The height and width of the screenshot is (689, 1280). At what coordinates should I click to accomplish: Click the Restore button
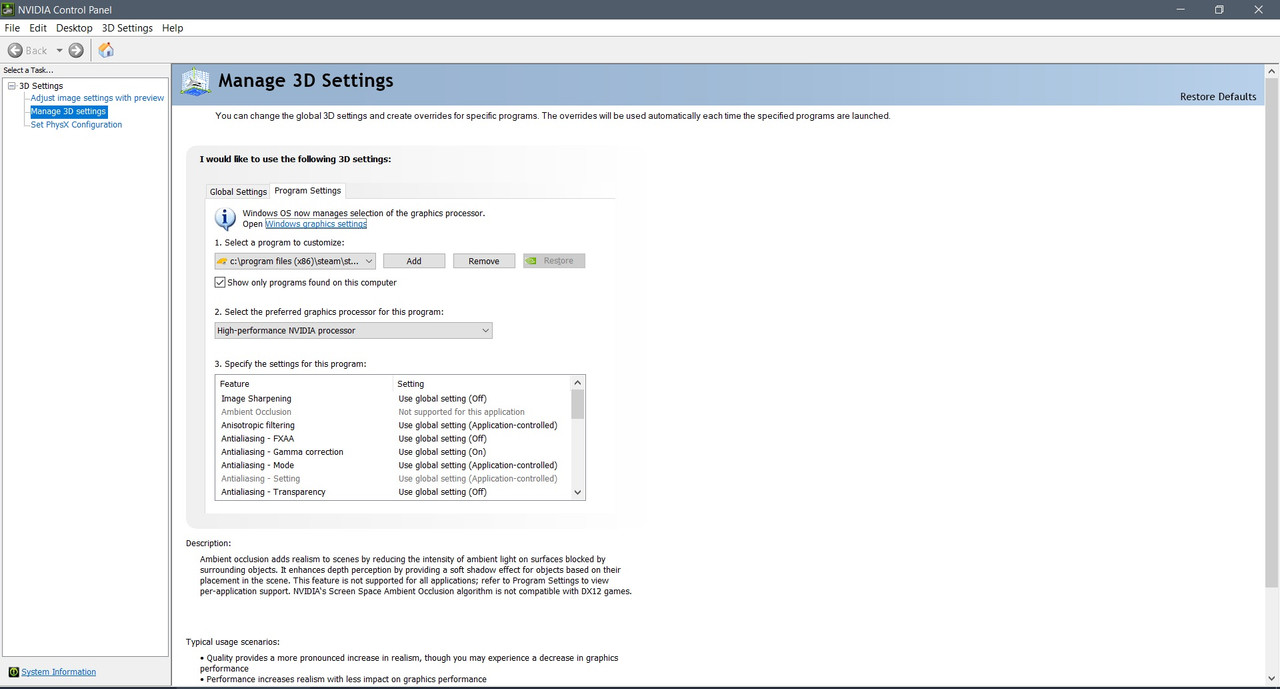(554, 261)
